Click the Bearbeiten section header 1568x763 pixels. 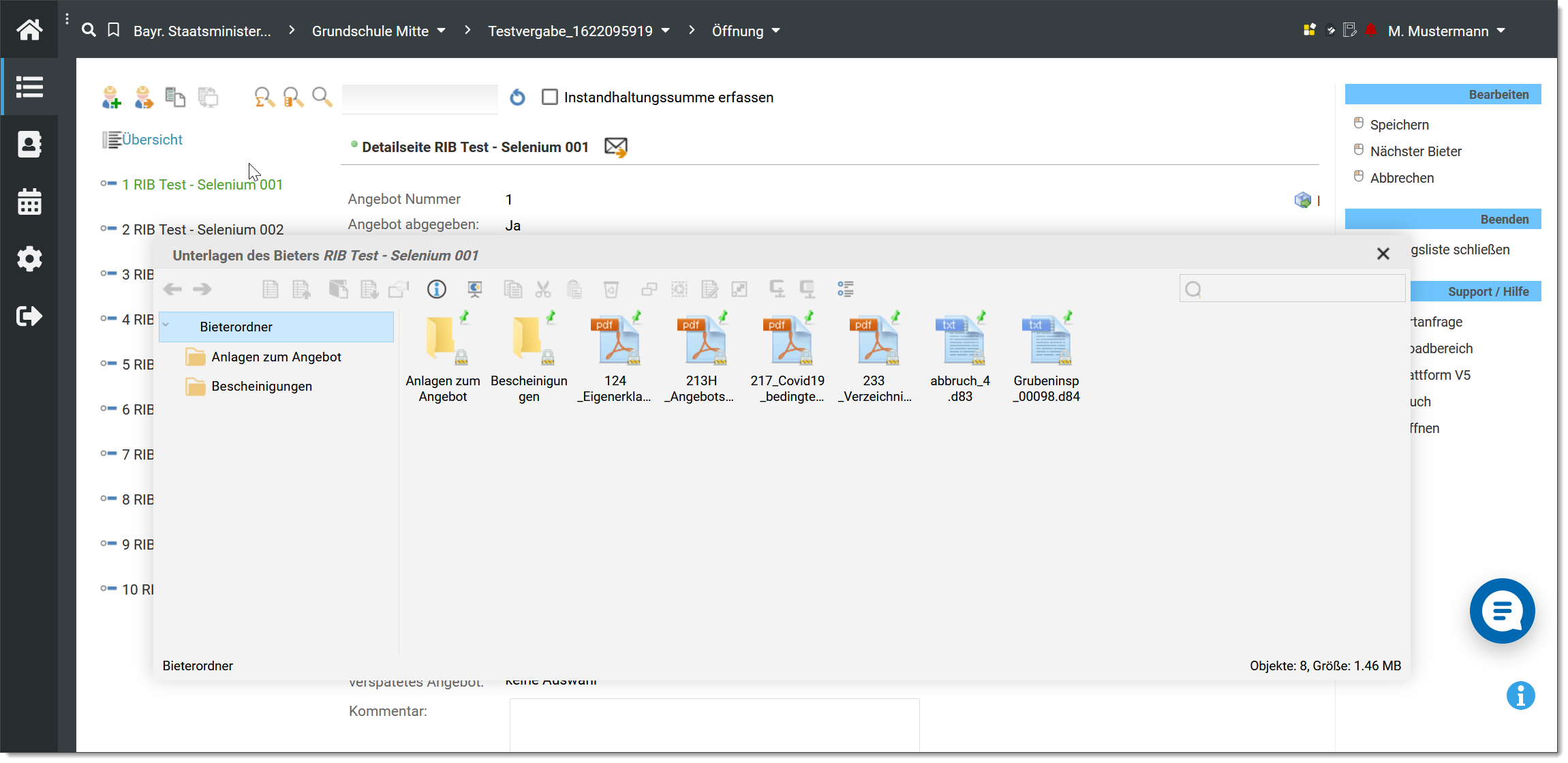[x=1443, y=94]
